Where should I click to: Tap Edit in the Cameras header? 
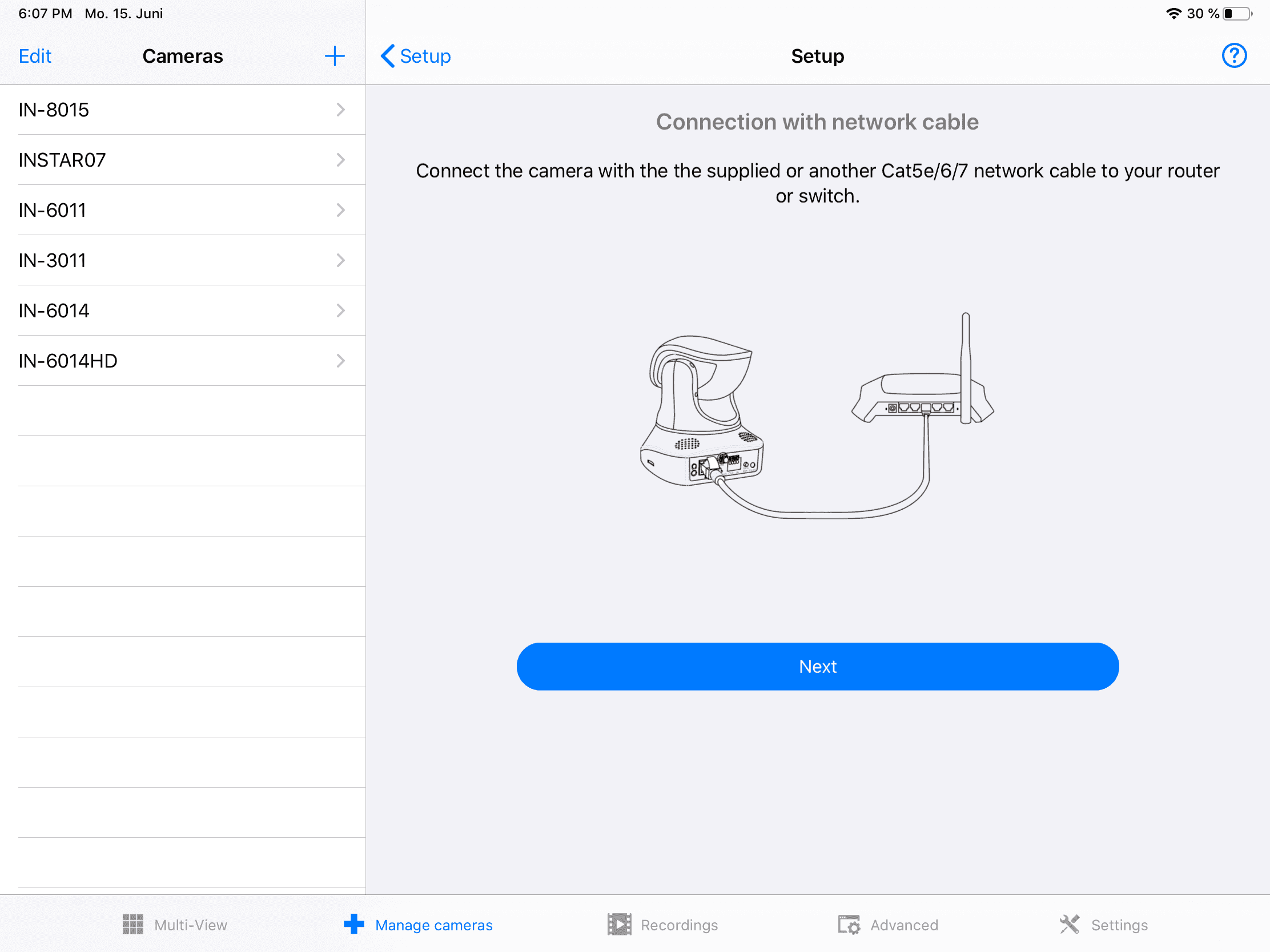(x=35, y=57)
